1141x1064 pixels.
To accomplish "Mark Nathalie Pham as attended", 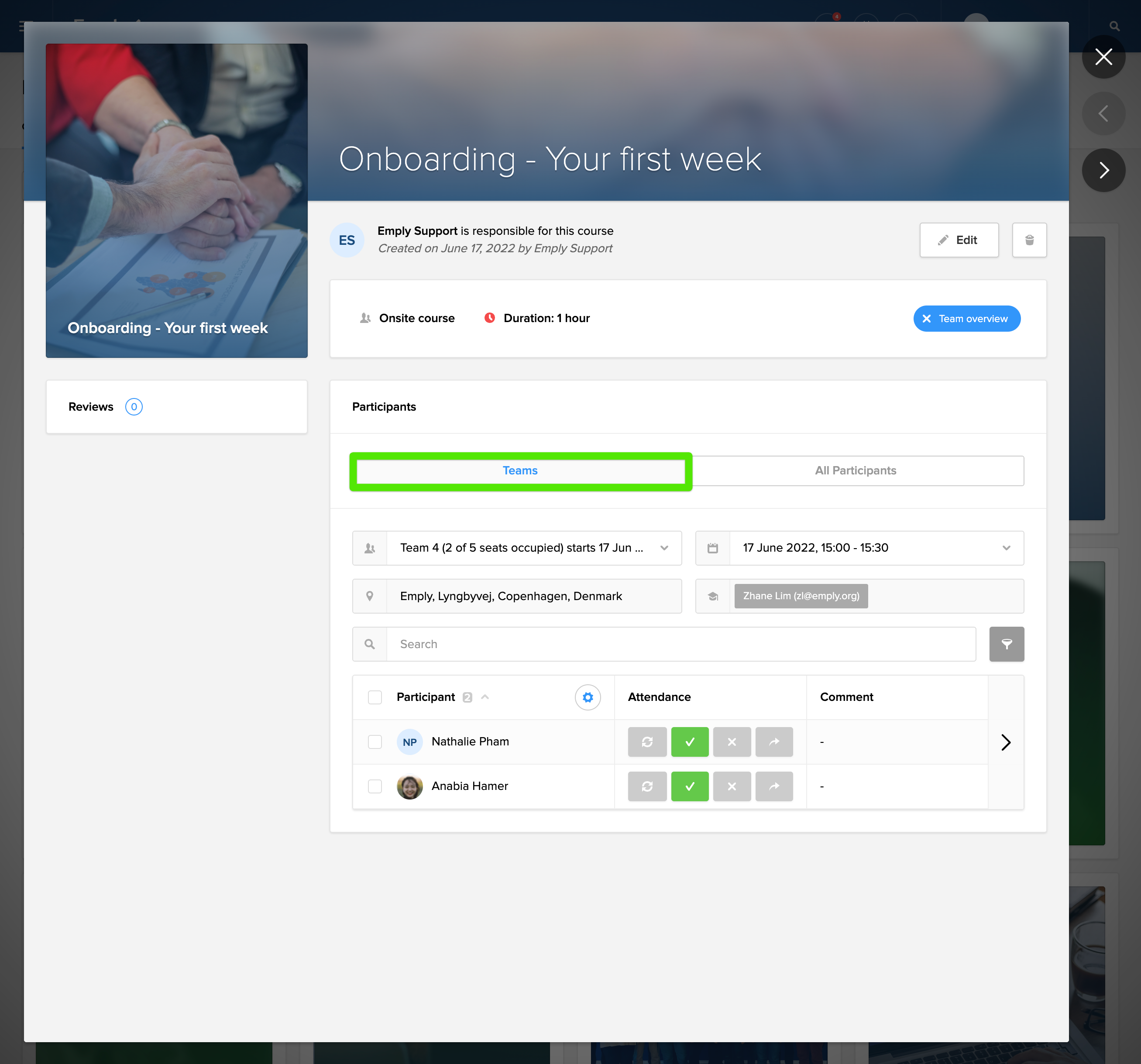I will [689, 741].
